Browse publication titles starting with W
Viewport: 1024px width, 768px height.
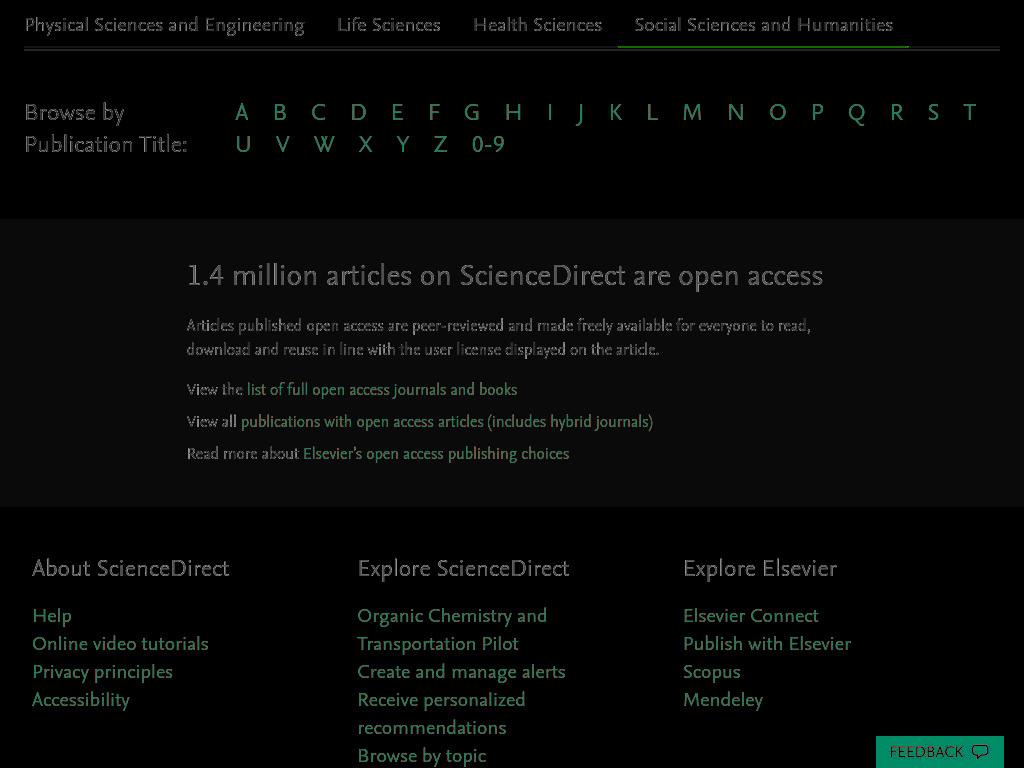(324, 144)
